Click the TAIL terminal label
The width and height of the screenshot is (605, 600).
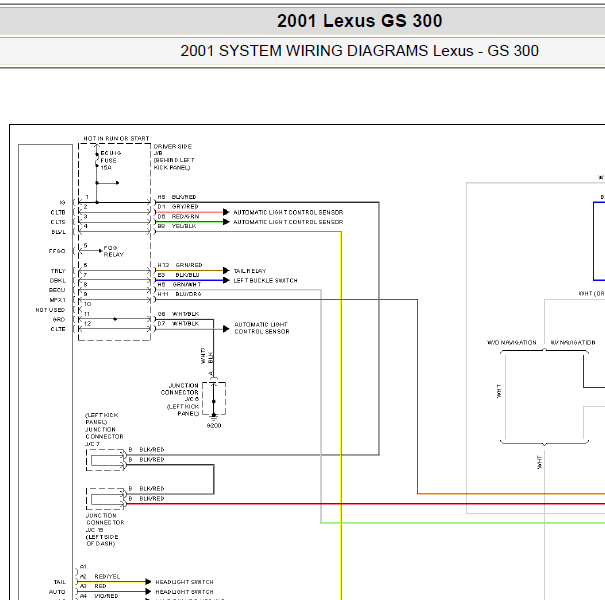pos(60,582)
